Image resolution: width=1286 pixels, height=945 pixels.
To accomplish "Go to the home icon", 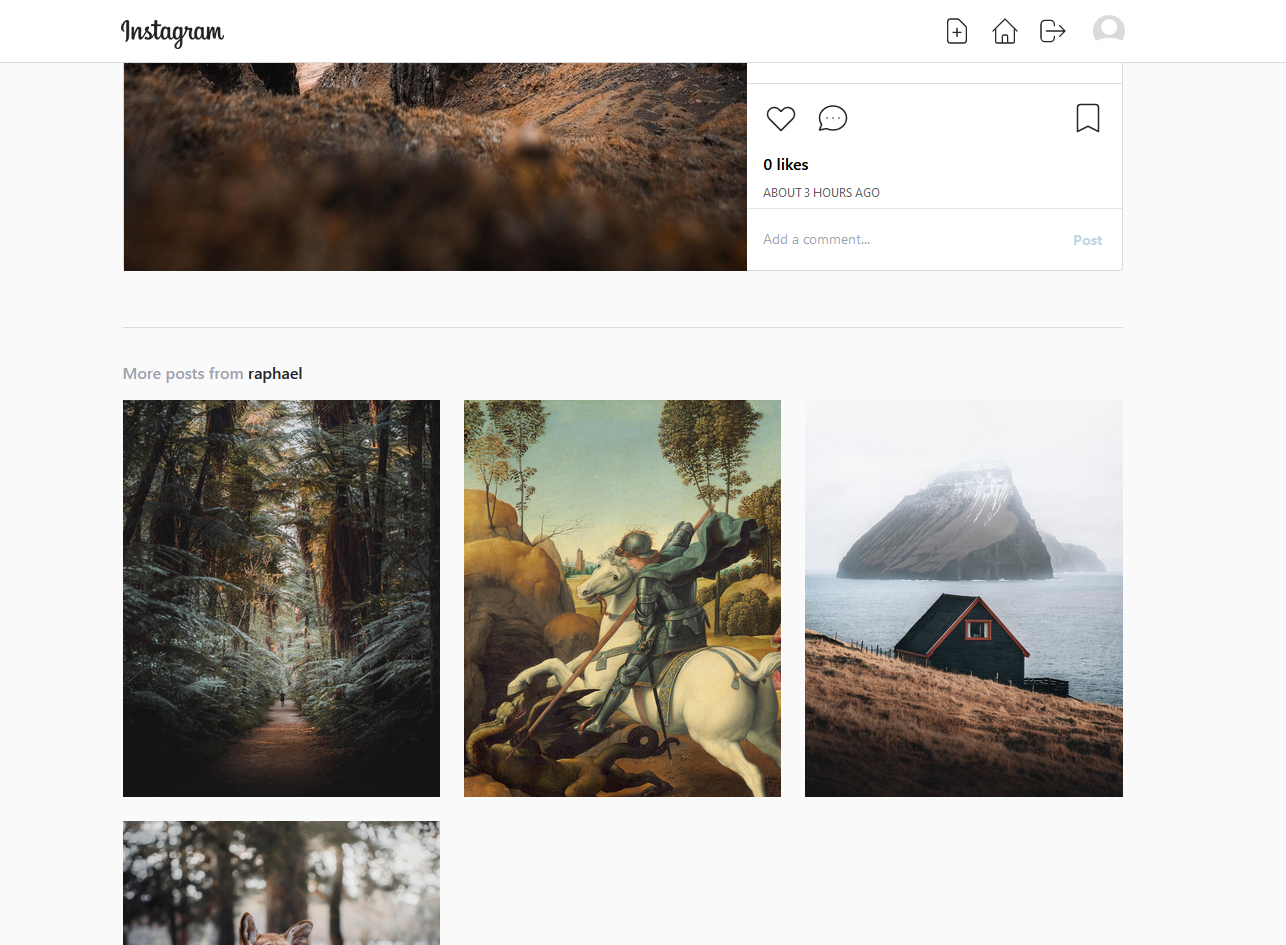I will pyautogui.click(x=1004, y=31).
